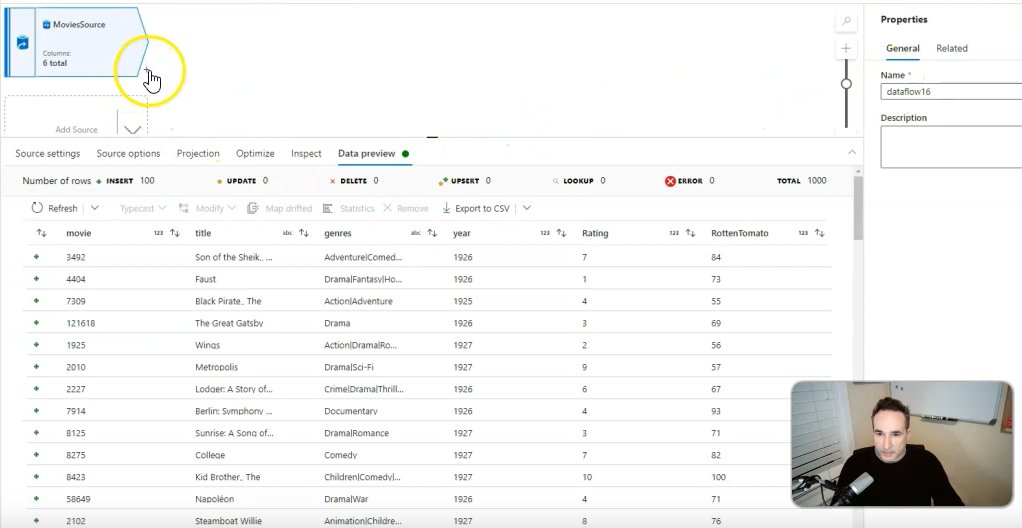Click the year column header
The width and height of the screenshot is (1022, 528).
click(461, 233)
